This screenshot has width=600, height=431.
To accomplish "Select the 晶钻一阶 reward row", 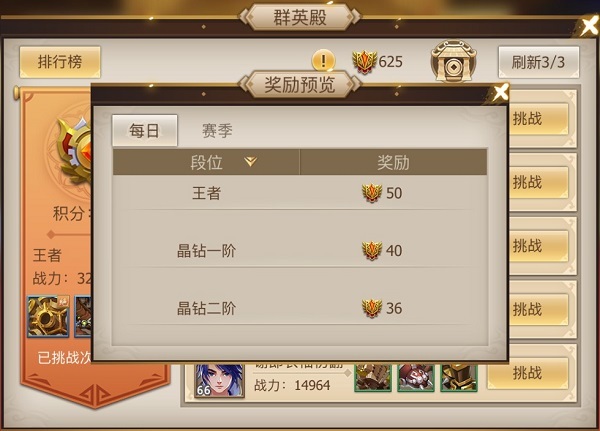I will 300,251.
